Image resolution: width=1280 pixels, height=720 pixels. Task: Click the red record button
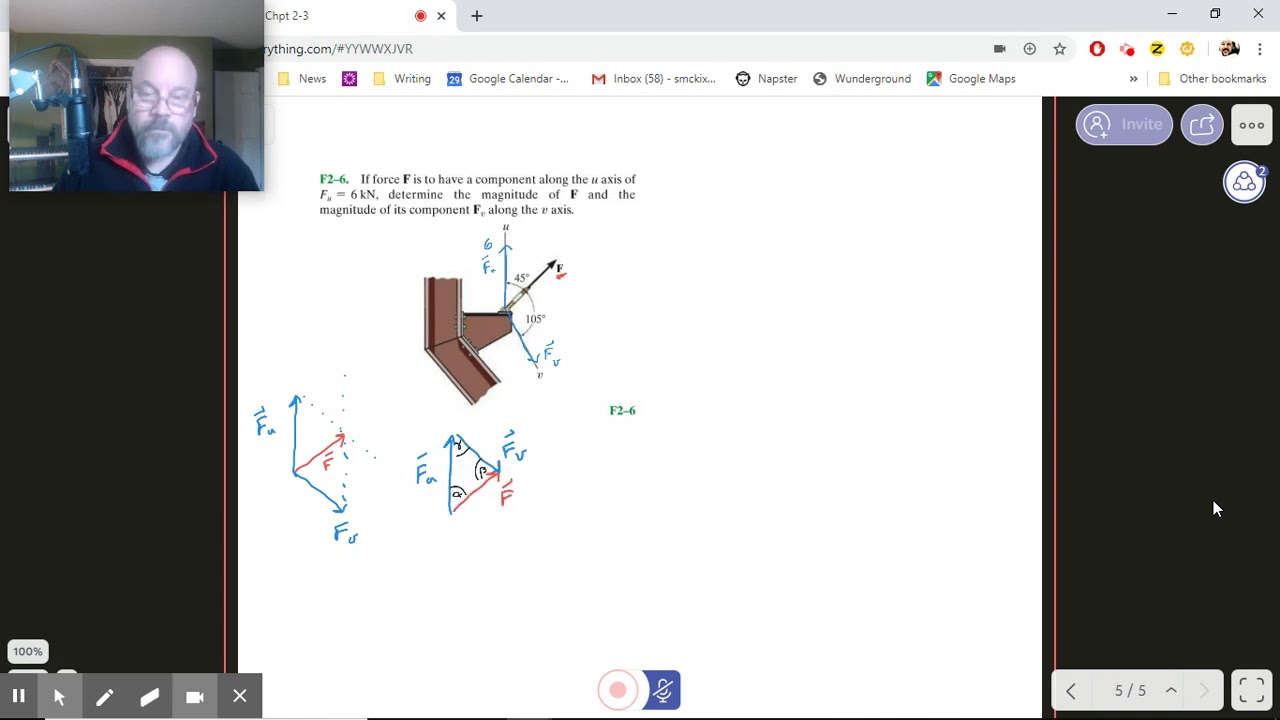click(618, 690)
